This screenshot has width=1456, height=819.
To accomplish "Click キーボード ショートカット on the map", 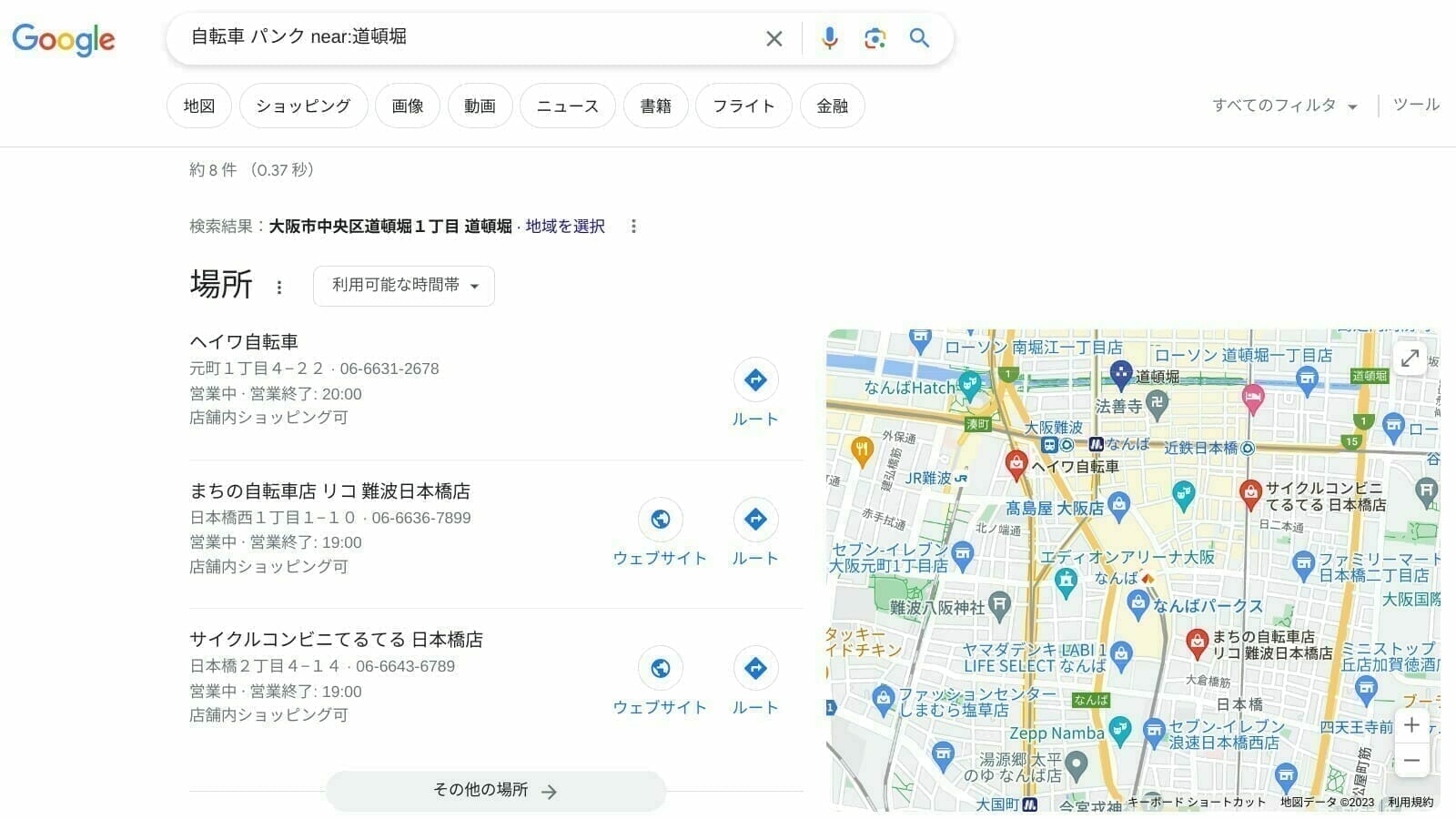I will (x=1197, y=803).
